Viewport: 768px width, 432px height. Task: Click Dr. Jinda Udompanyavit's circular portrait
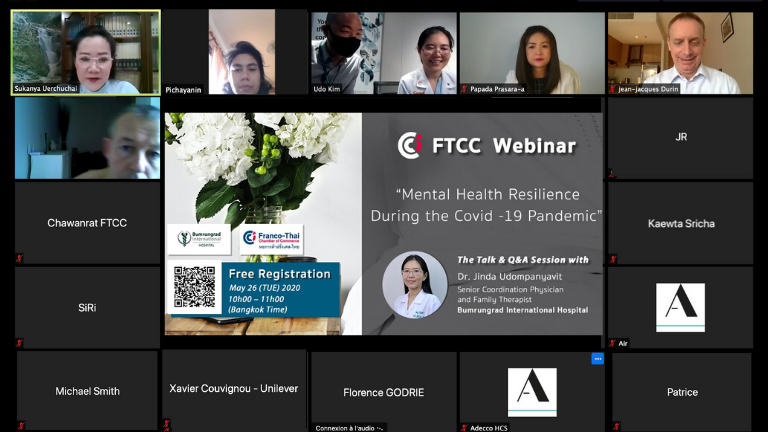pos(414,284)
